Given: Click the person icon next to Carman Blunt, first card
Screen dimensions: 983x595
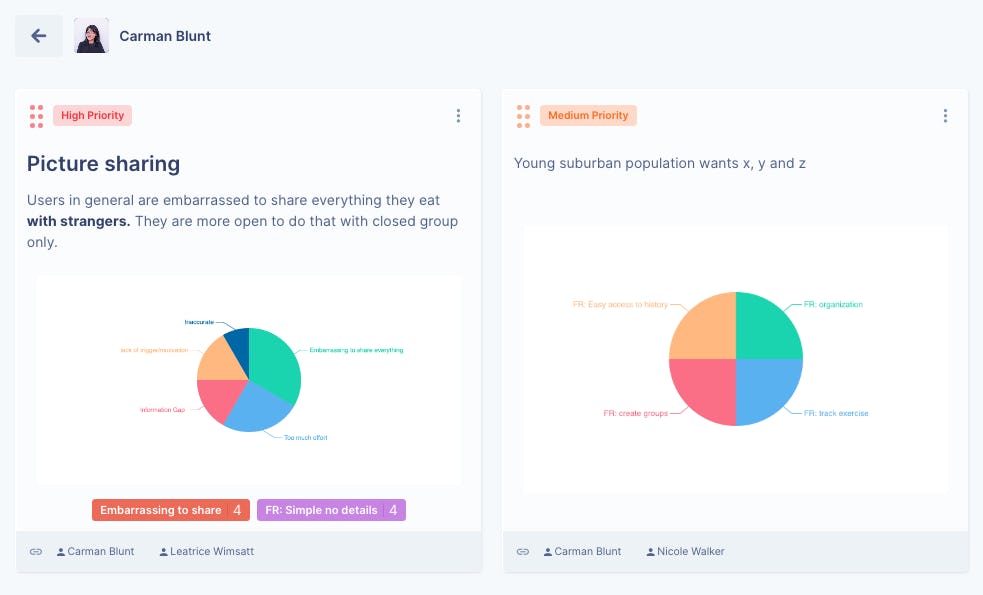Looking at the screenshot, I should coord(62,551).
